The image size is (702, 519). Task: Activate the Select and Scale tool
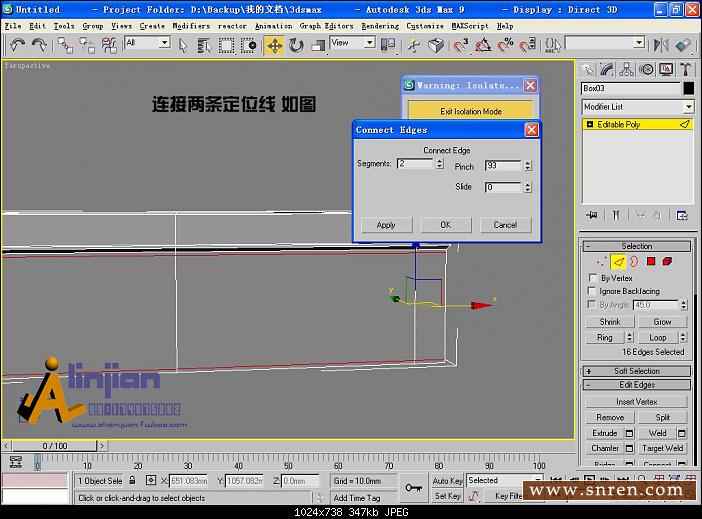tap(318, 45)
